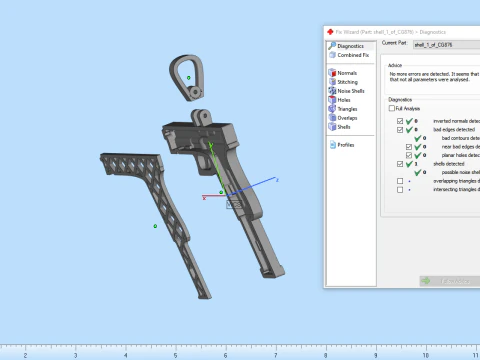Screen dimensions: 480x360
Task: Click the blue Z axis label
Action: pos(277,180)
